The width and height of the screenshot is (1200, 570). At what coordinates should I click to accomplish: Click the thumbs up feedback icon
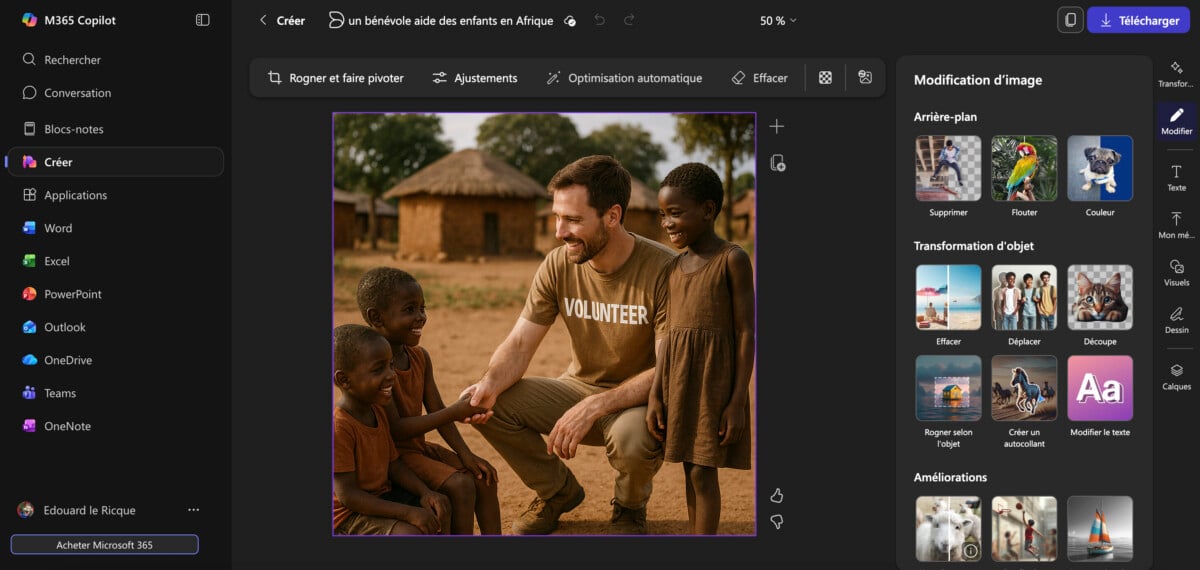tap(777, 496)
